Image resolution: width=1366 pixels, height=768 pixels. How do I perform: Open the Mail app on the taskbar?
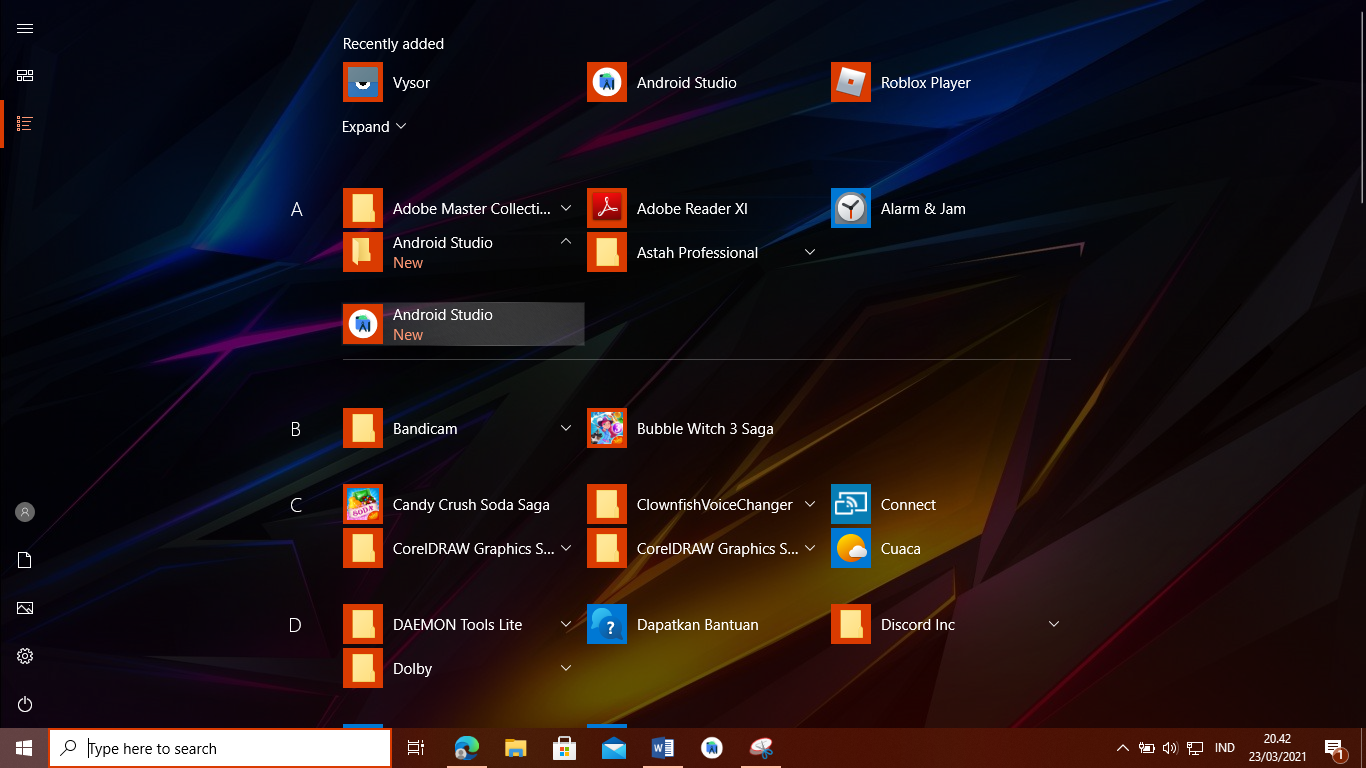(613, 748)
